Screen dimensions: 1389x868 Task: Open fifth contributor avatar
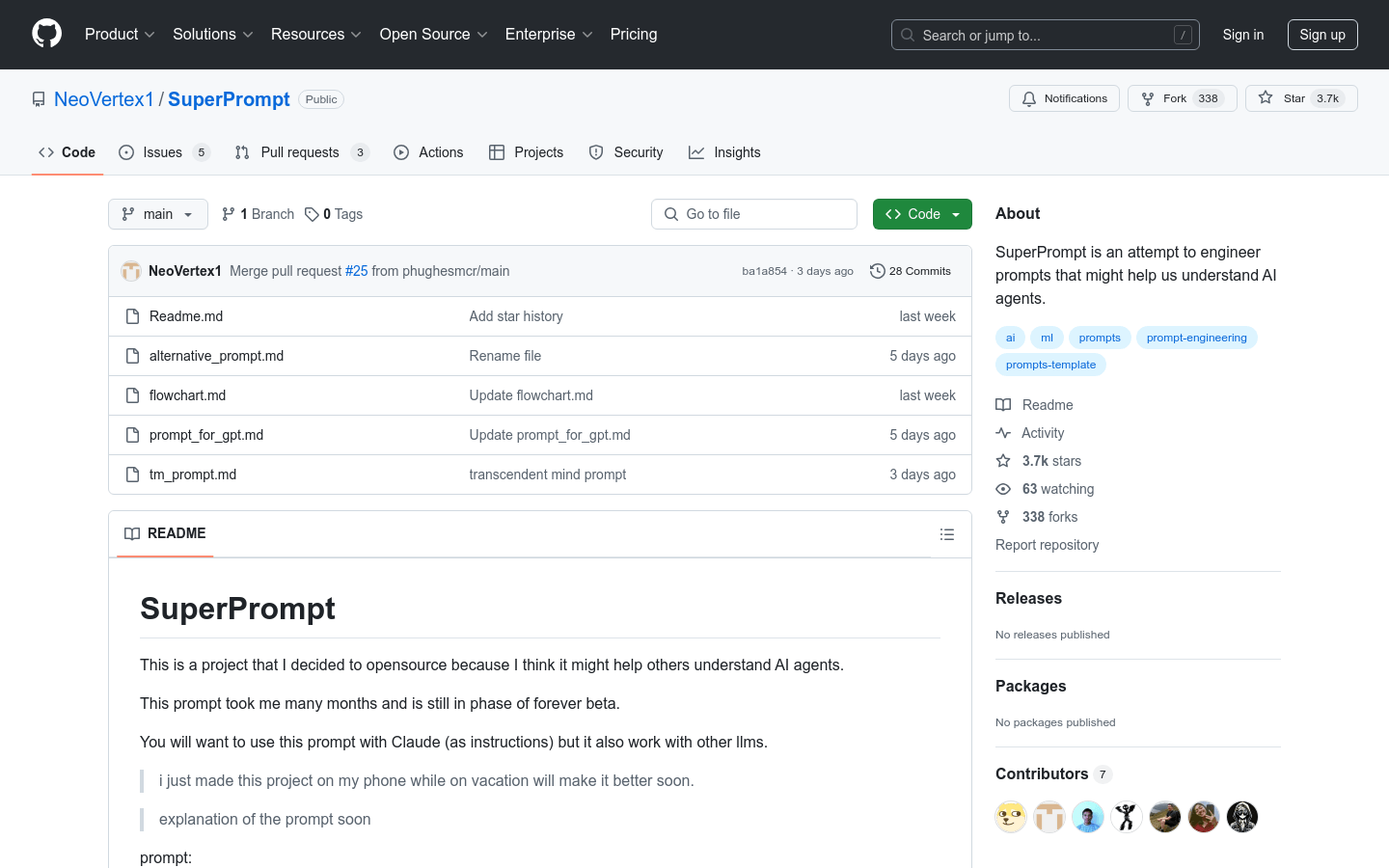pos(1165,817)
